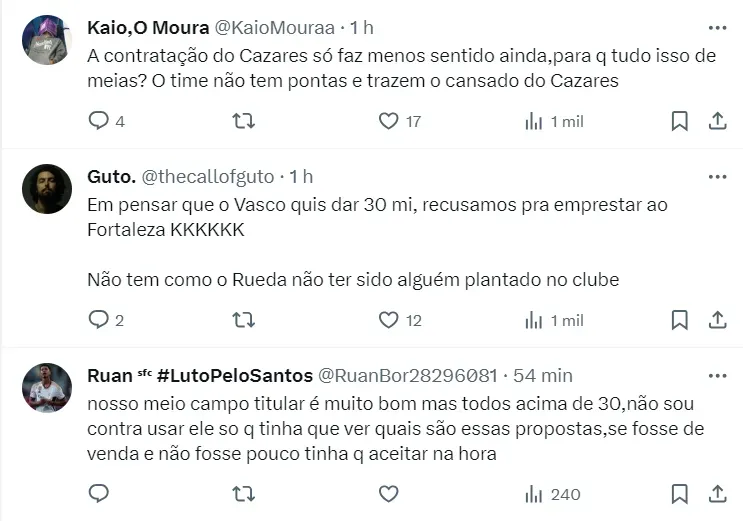Open more options on Kaio's tweet
The height and width of the screenshot is (521, 743).
tap(717, 27)
